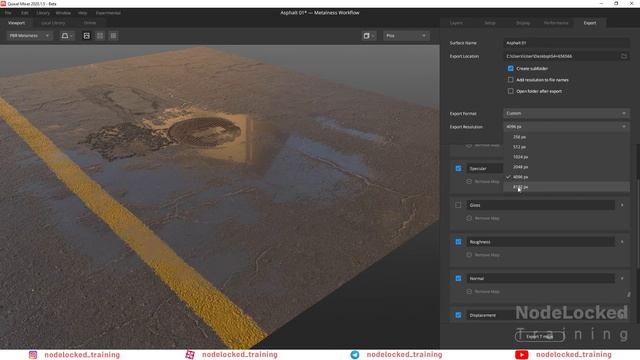Open the mesh preview type icon
This screenshot has height=360, width=640.
coord(369,36)
